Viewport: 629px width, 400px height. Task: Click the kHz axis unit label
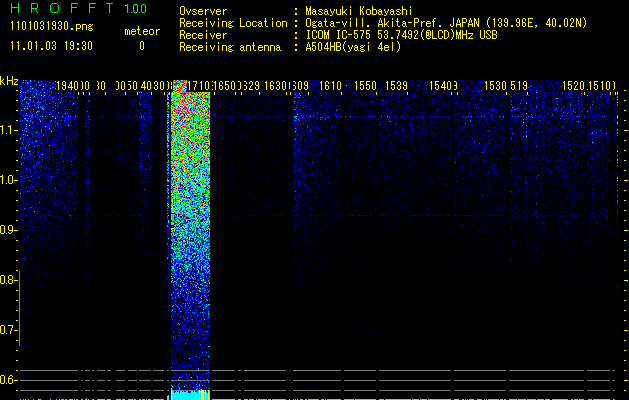tap(9, 81)
